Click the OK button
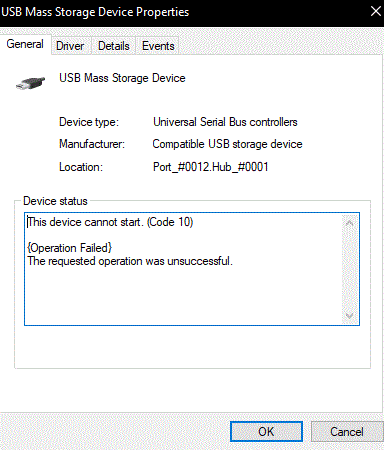Viewport: 384px width, 450px height. (266, 432)
